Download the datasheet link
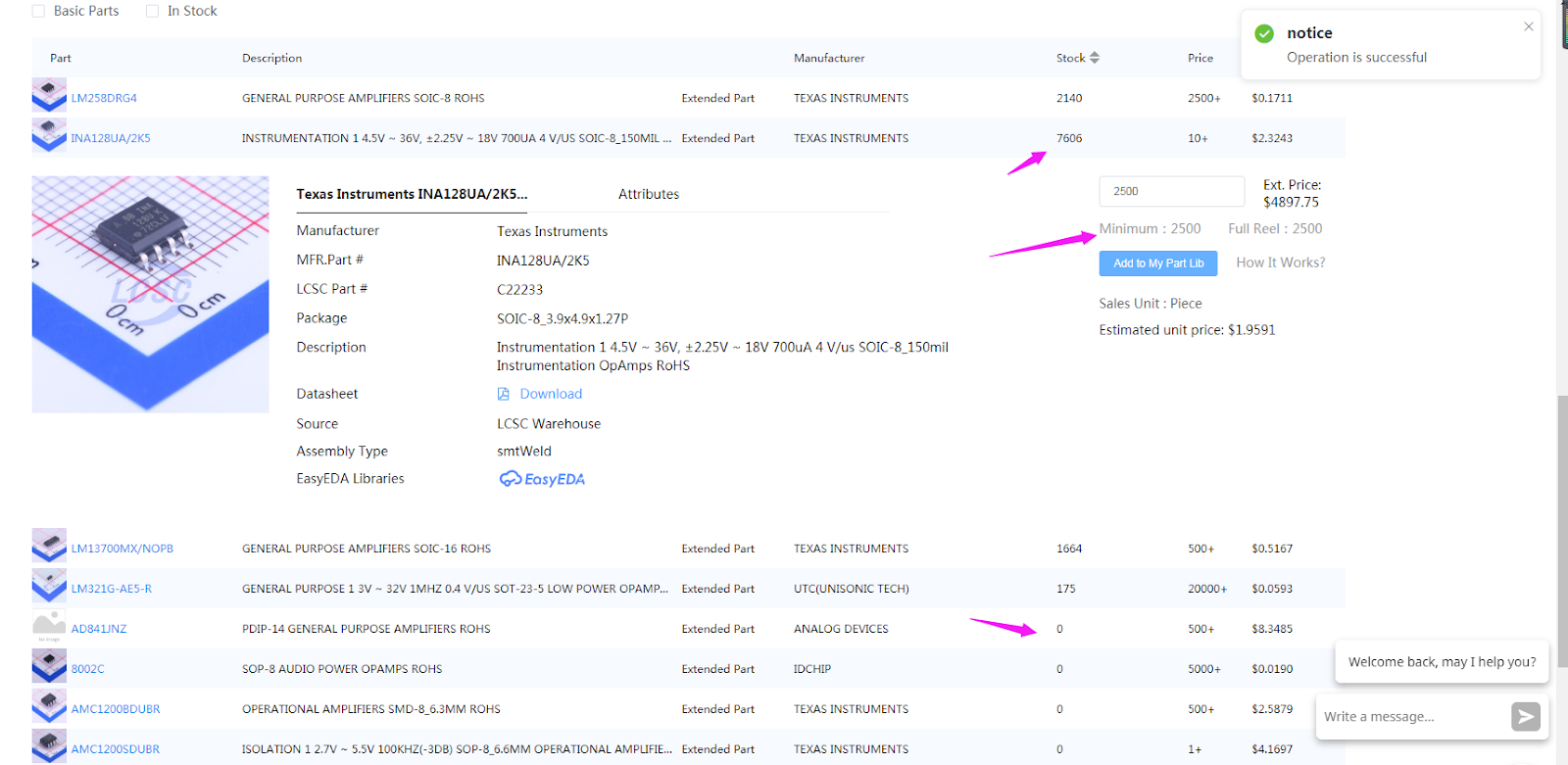The image size is (1568, 765). tap(551, 394)
